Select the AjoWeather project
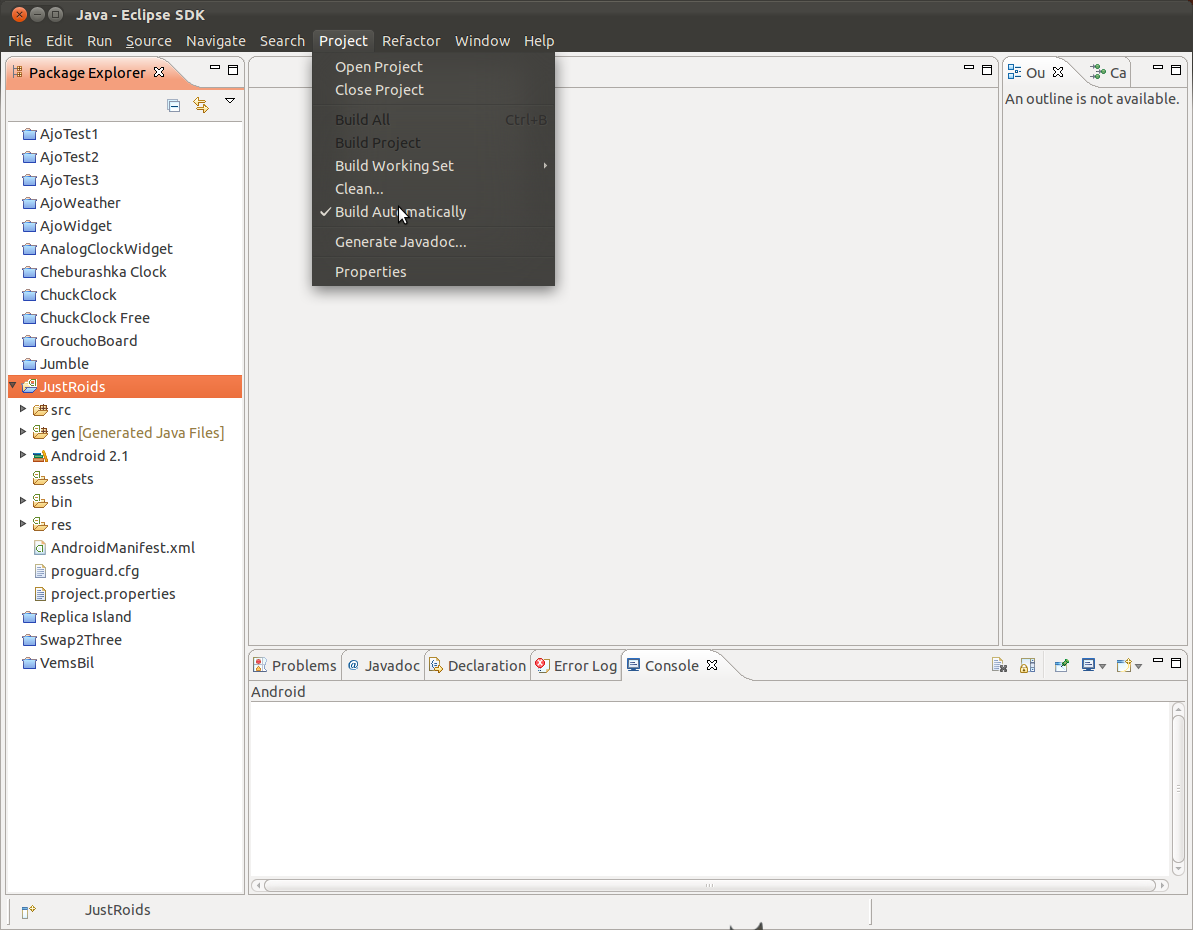 click(72, 203)
